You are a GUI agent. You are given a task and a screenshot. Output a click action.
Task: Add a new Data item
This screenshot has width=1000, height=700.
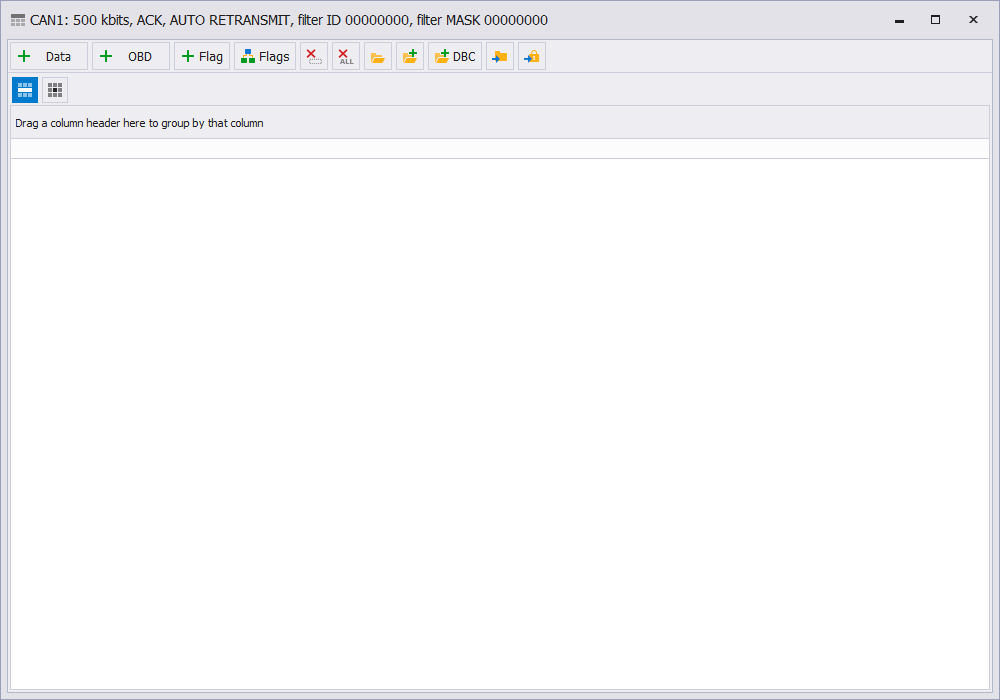click(49, 57)
